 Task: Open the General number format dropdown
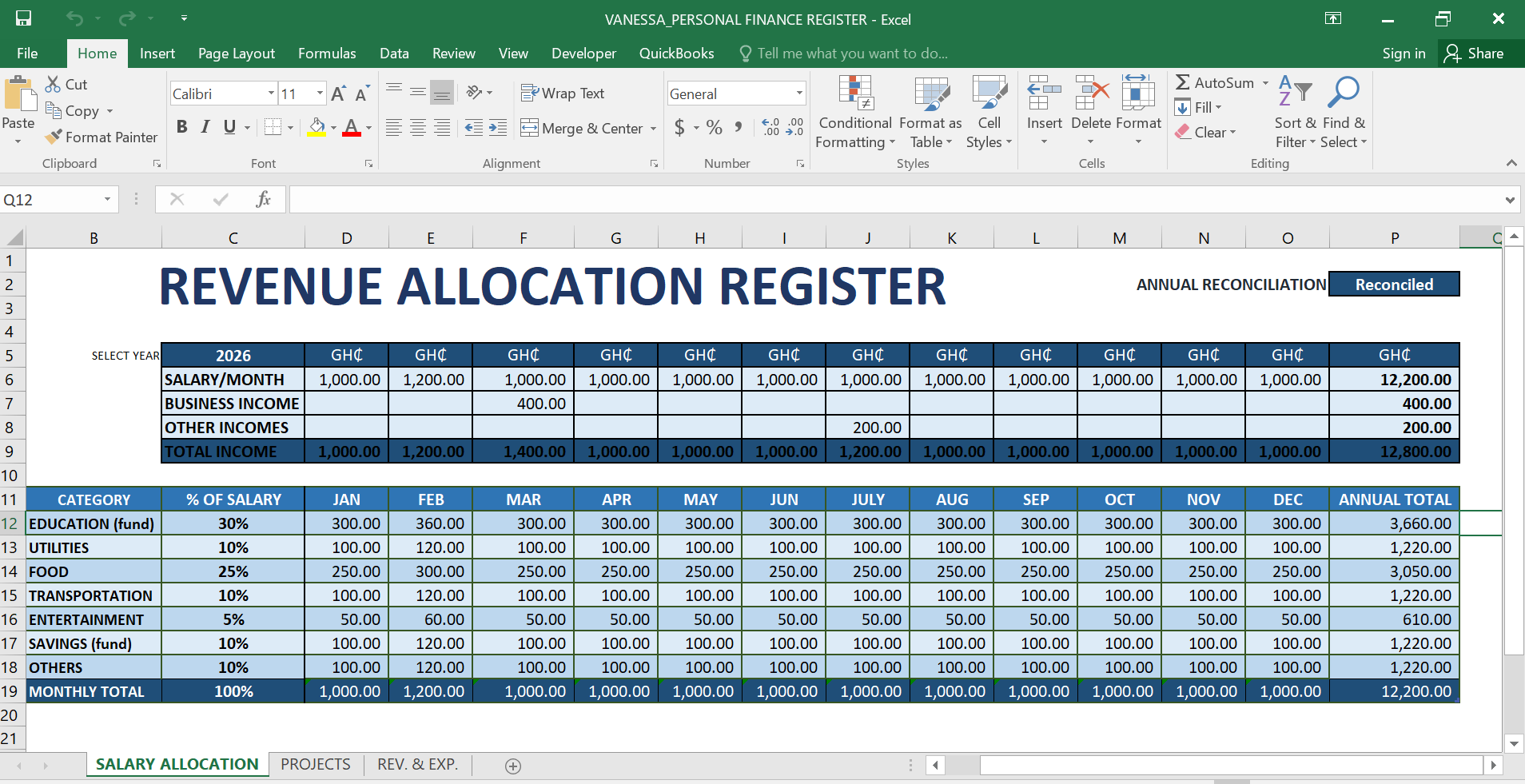[x=798, y=94]
